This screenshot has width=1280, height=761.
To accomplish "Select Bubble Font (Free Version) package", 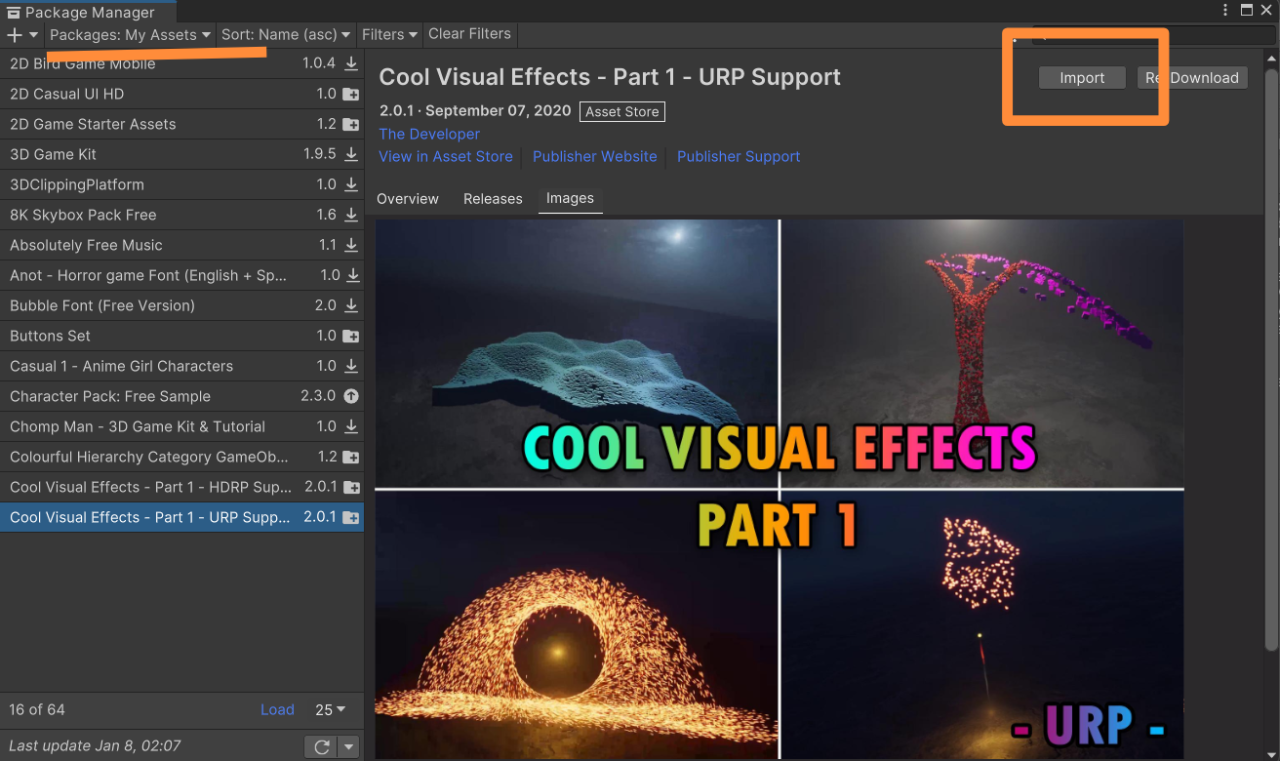I will [182, 305].
